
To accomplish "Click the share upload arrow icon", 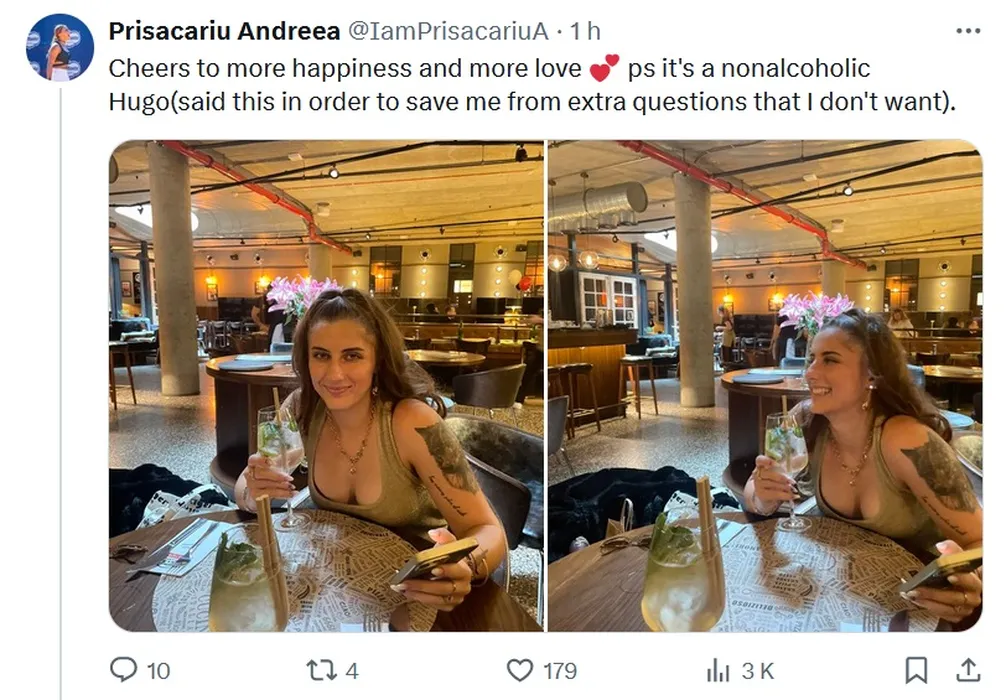I will click(968, 669).
